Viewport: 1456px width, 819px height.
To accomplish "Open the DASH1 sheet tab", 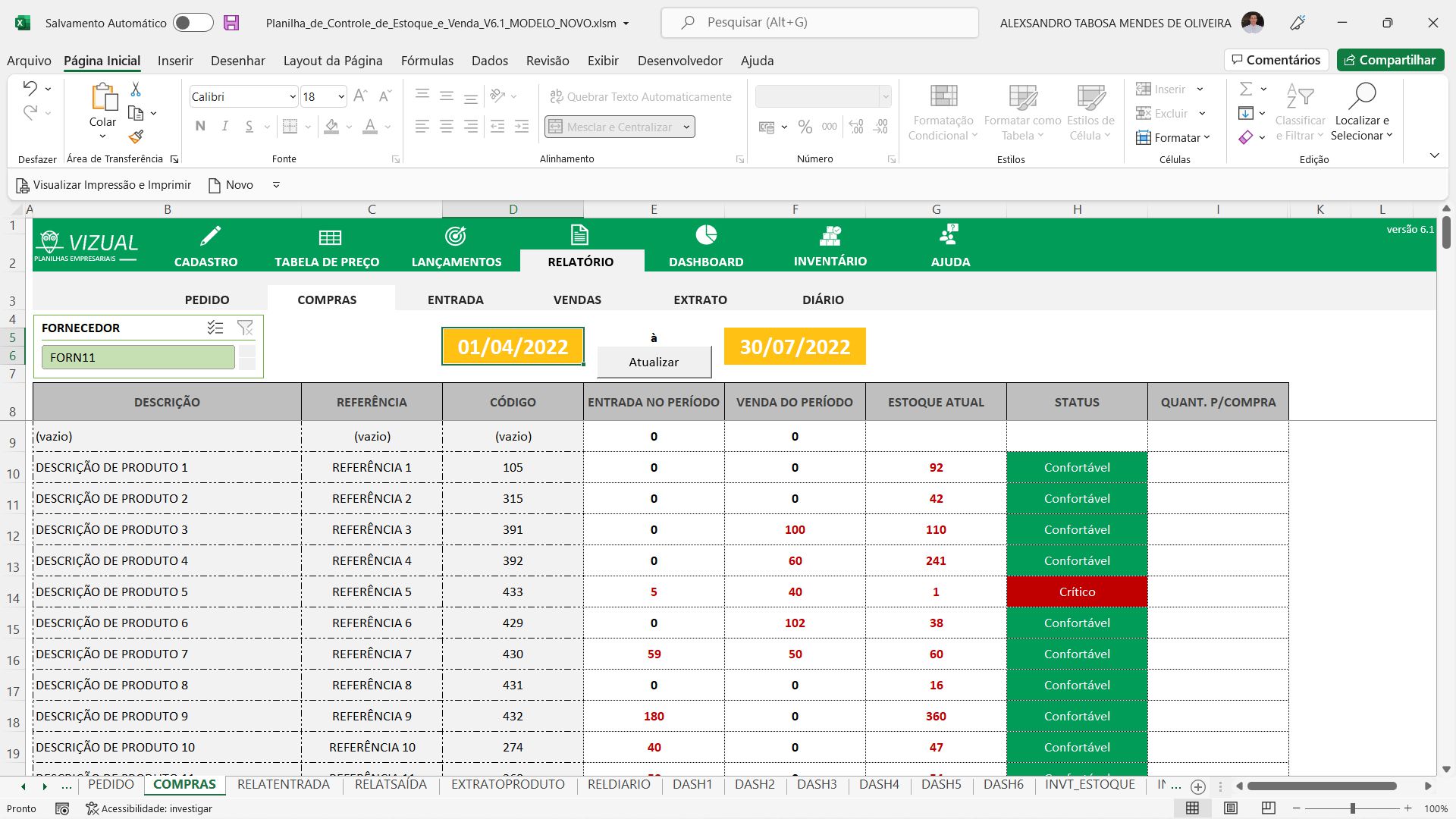I will pyautogui.click(x=692, y=784).
